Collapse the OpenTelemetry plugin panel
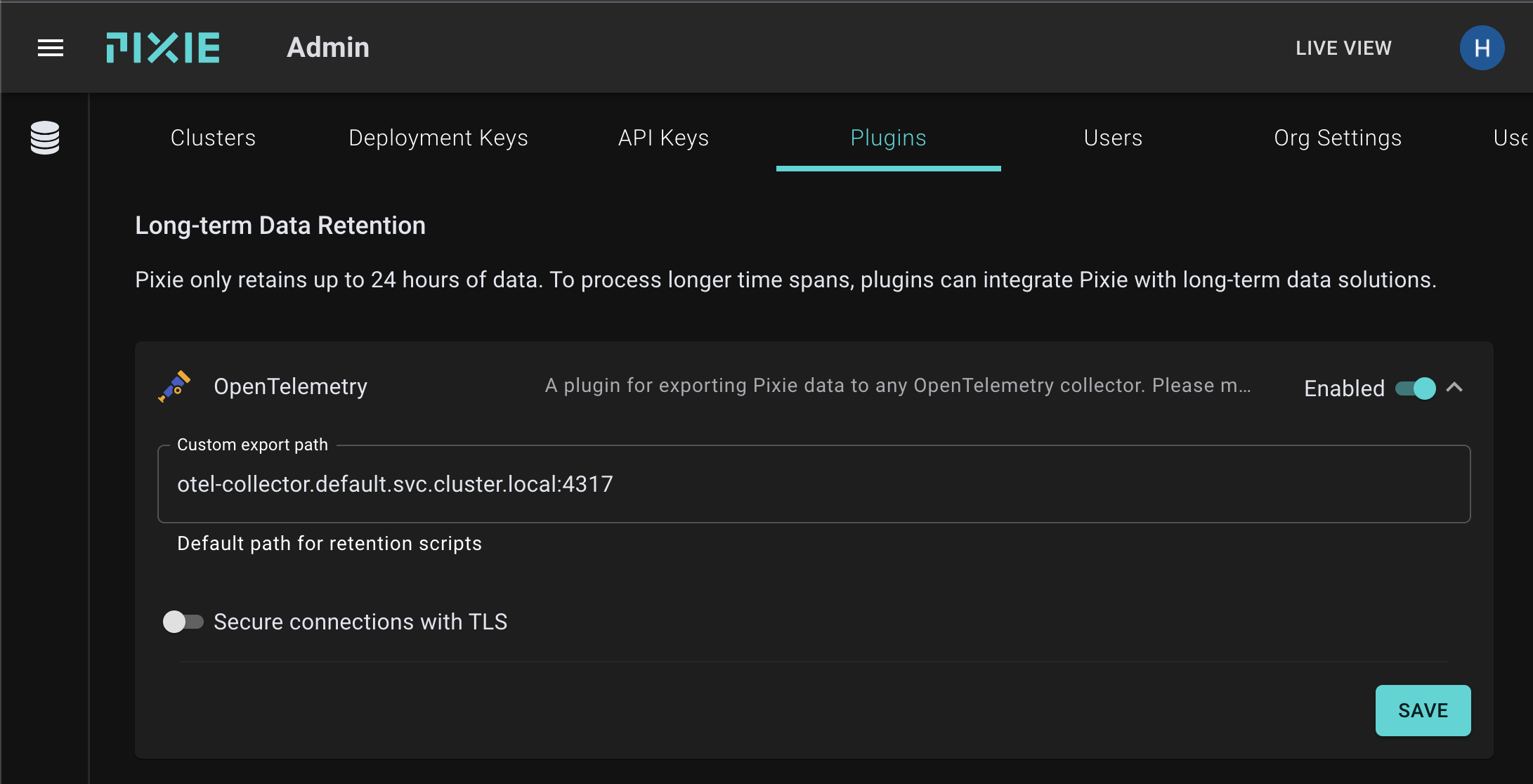This screenshot has width=1533, height=784. [1454, 388]
